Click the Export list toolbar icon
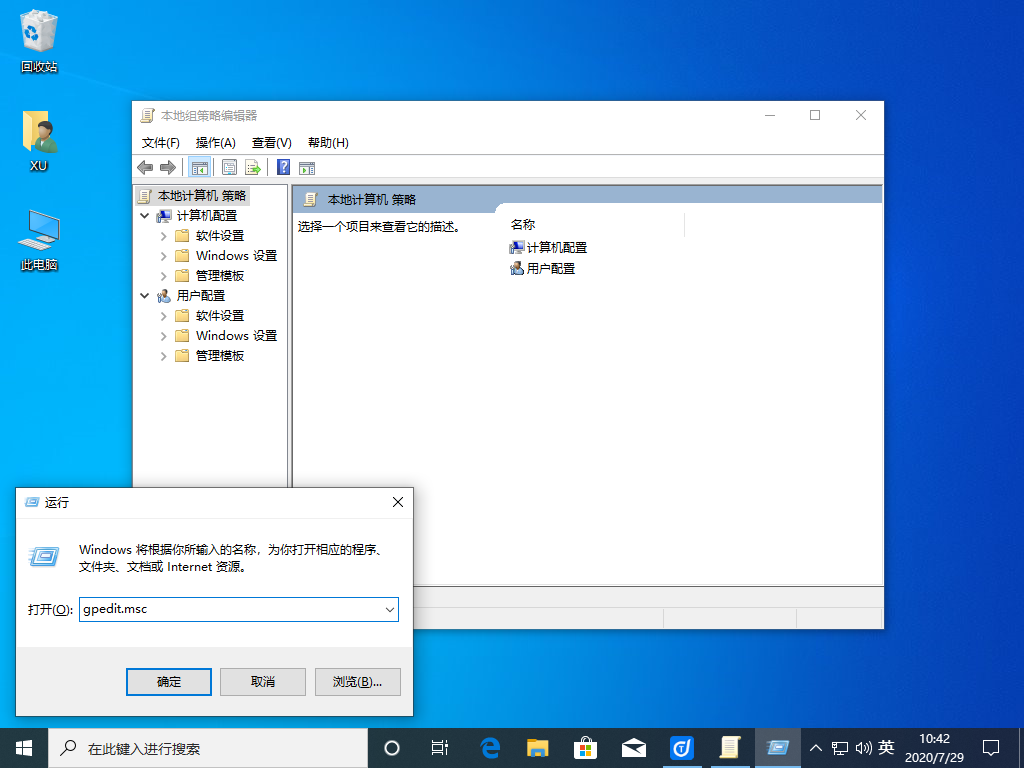Screen dimensions: 1024x768 (x=252, y=167)
